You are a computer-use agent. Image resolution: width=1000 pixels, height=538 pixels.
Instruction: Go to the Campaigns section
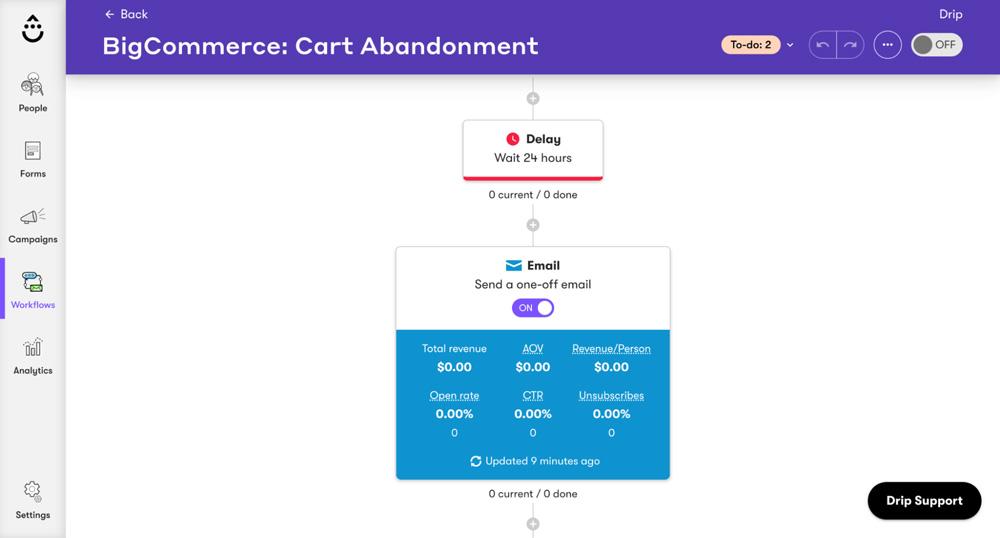[33, 224]
